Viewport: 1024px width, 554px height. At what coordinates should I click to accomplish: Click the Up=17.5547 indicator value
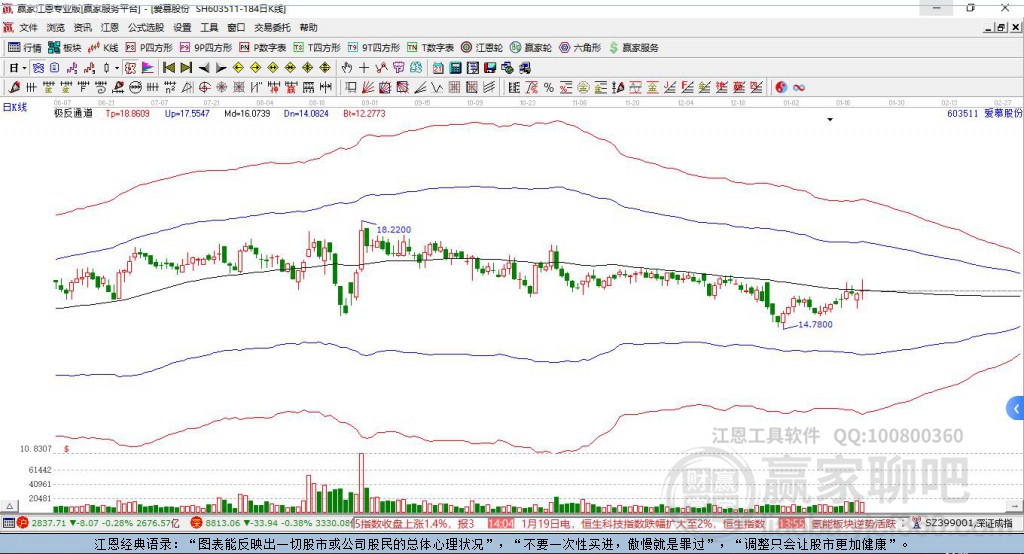(x=187, y=113)
